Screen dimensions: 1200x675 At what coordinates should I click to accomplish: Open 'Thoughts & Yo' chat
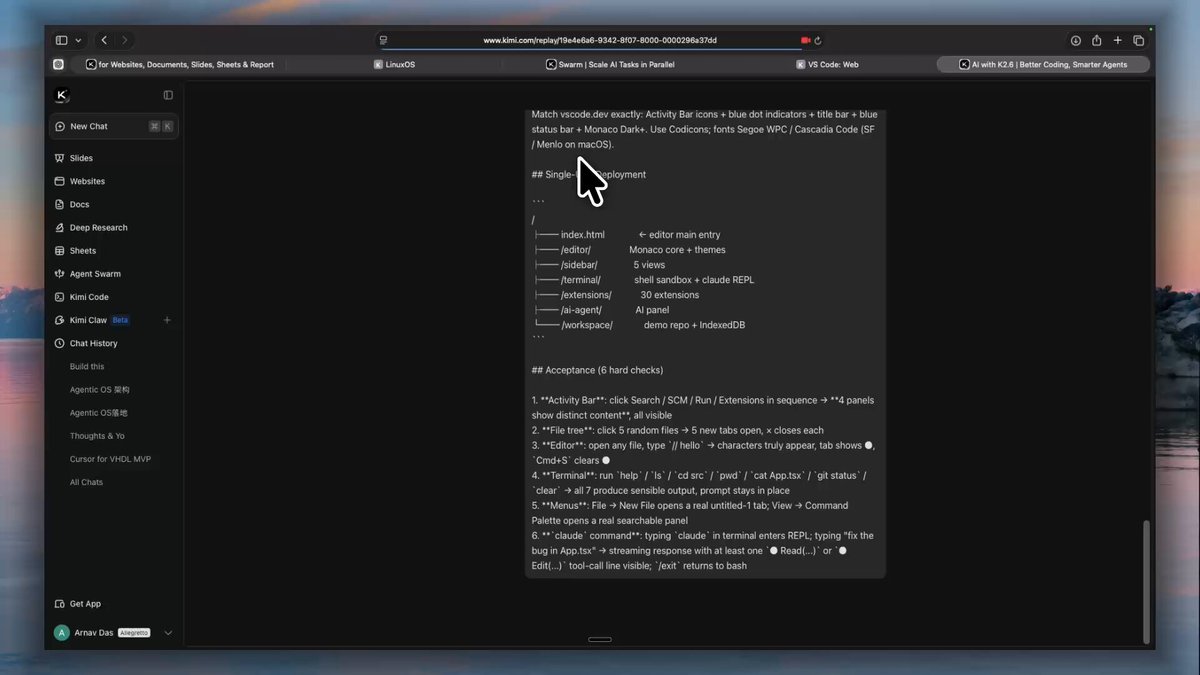pos(97,436)
